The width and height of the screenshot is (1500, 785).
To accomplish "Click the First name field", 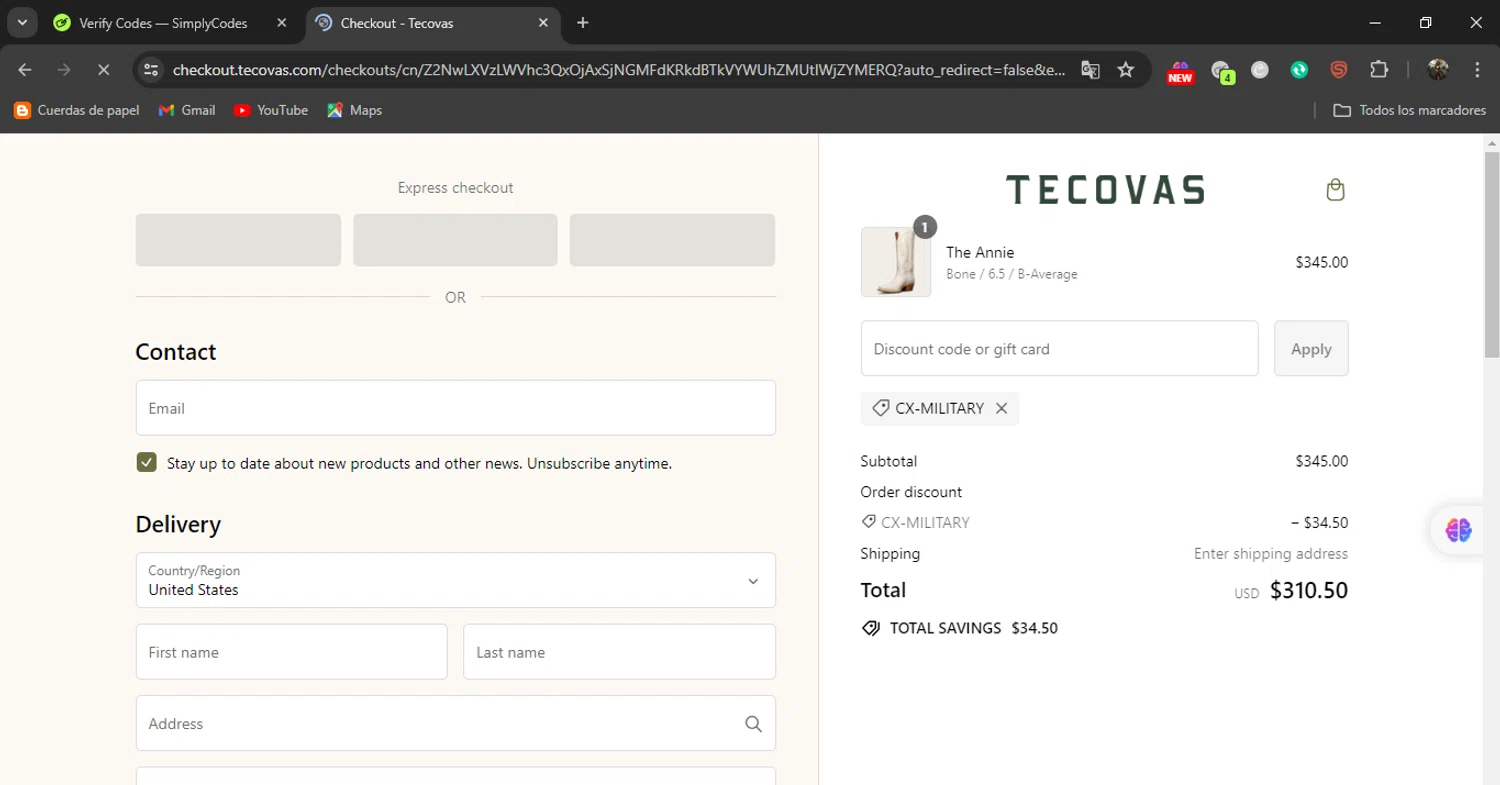I will click(291, 652).
